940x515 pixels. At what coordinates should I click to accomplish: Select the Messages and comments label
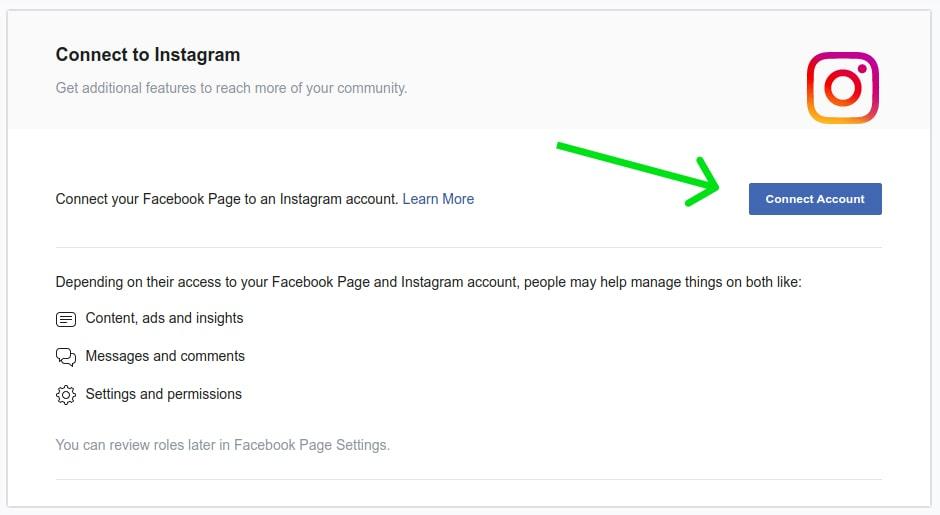[165, 356]
